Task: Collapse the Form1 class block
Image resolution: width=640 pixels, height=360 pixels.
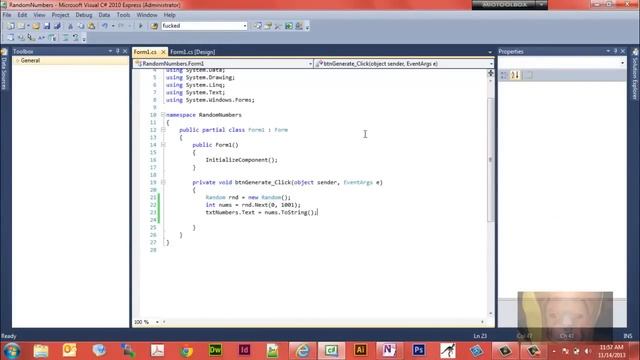Action: tap(163, 130)
